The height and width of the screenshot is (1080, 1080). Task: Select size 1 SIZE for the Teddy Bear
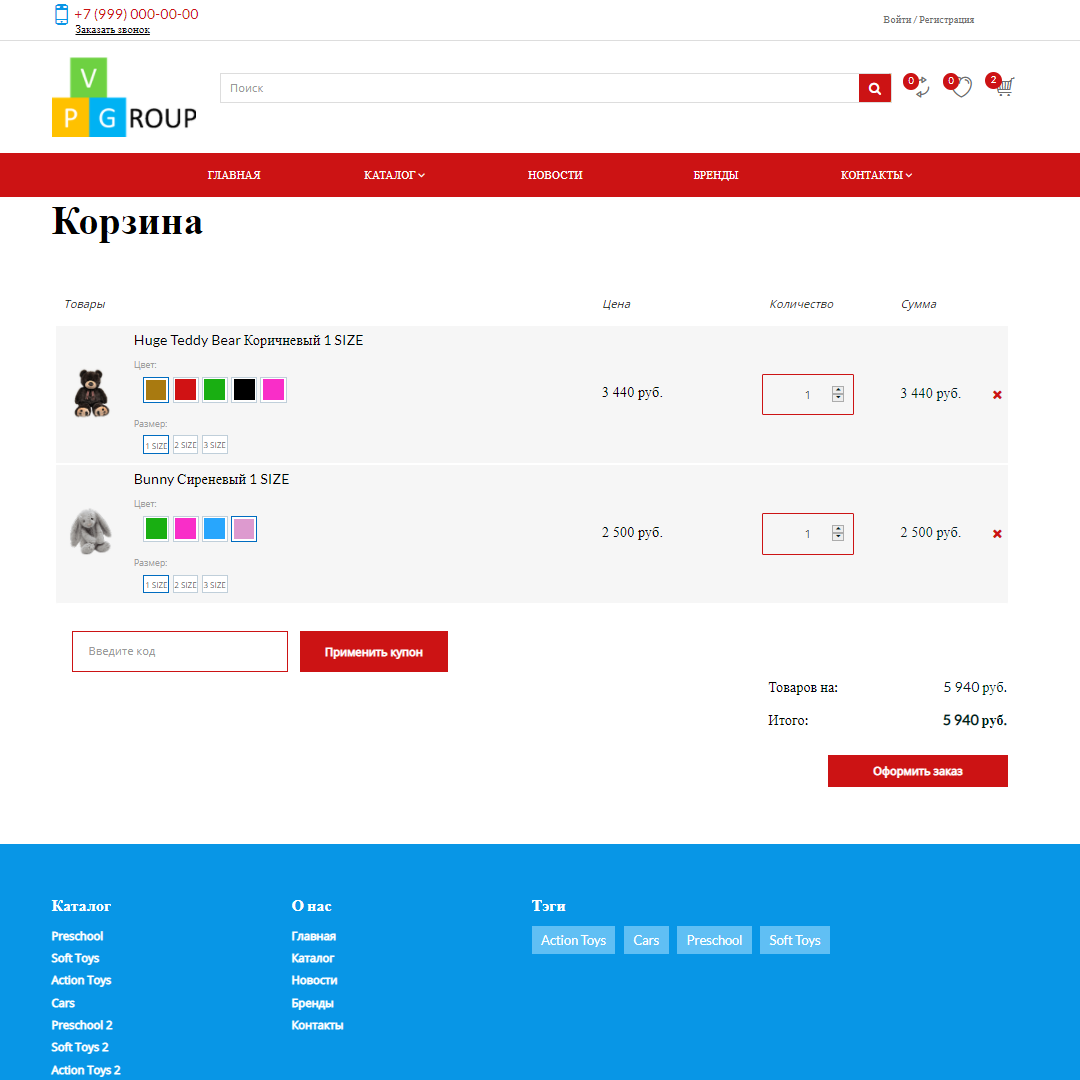[x=156, y=444]
